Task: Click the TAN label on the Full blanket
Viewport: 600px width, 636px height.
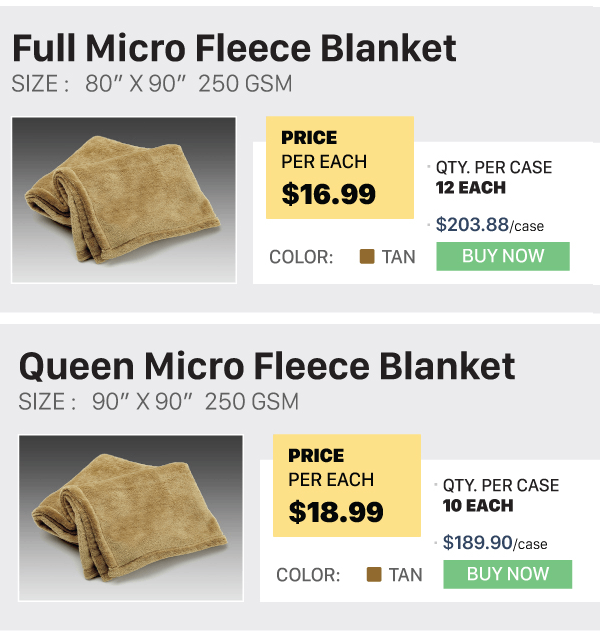Action: point(398,257)
